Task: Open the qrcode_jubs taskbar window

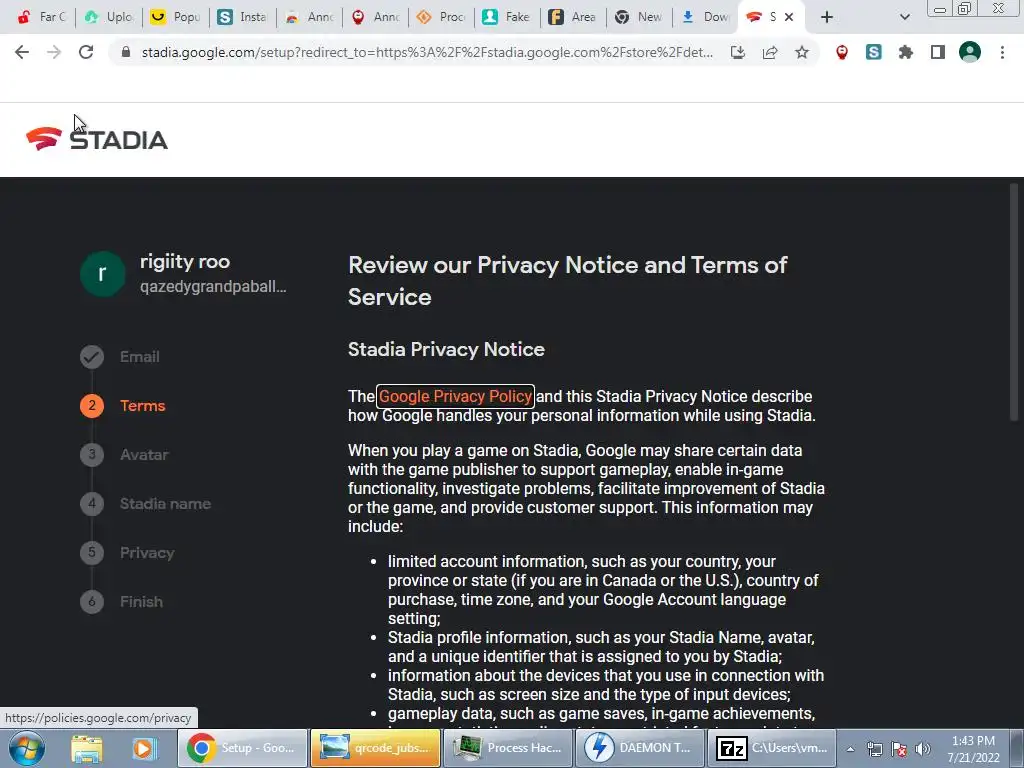Action: click(x=376, y=748)
